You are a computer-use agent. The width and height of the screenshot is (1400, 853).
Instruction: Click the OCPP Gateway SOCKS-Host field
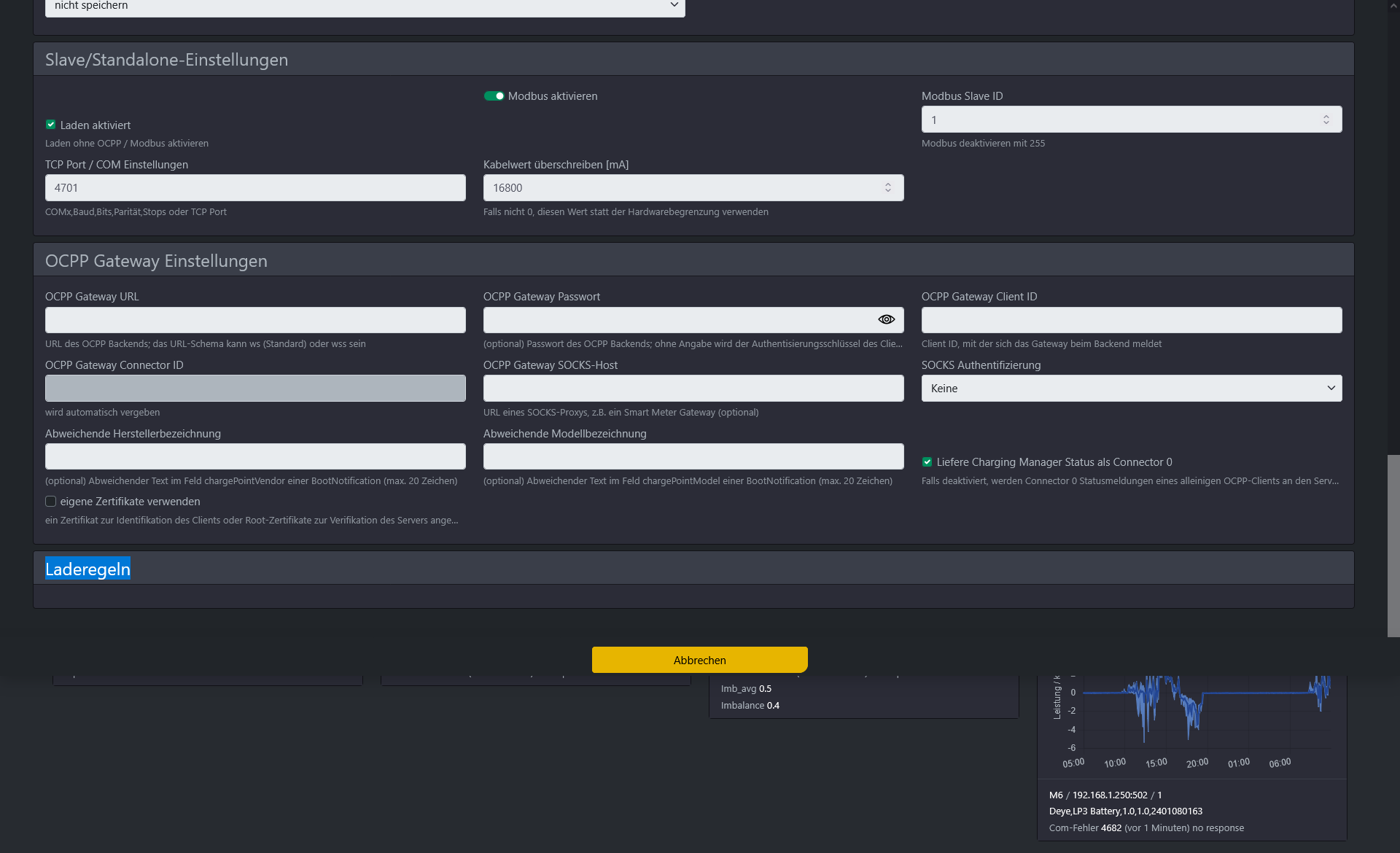click(x=693, y=389)
